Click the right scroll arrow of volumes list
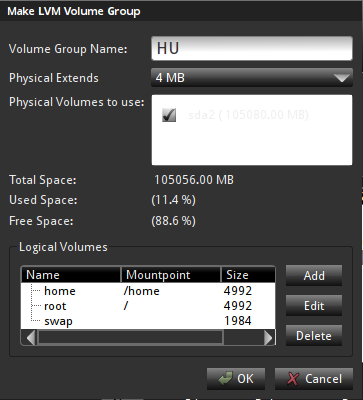363x400 pixels. (268, 338)
